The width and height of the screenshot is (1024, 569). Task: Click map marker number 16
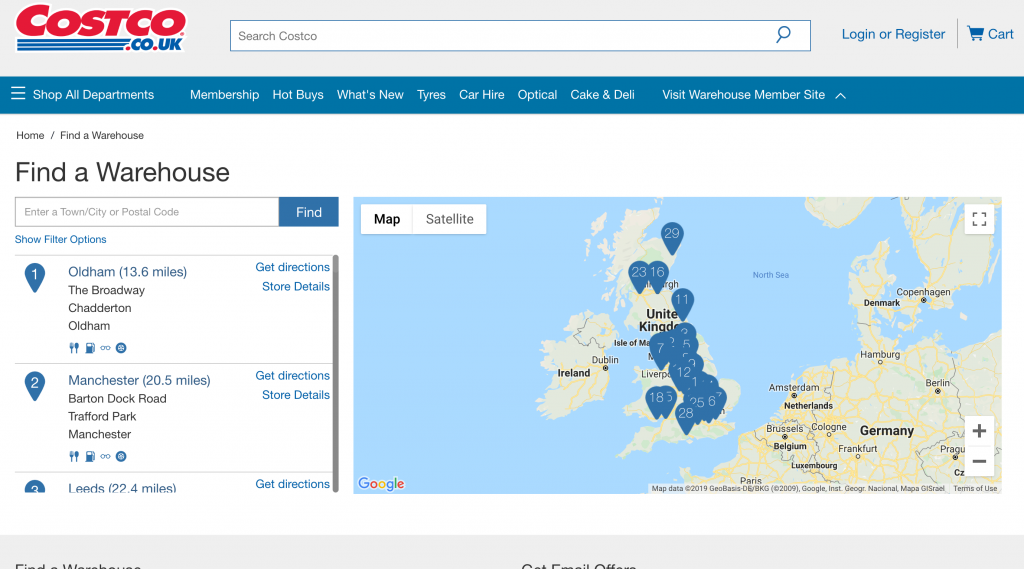coord(658,276)
